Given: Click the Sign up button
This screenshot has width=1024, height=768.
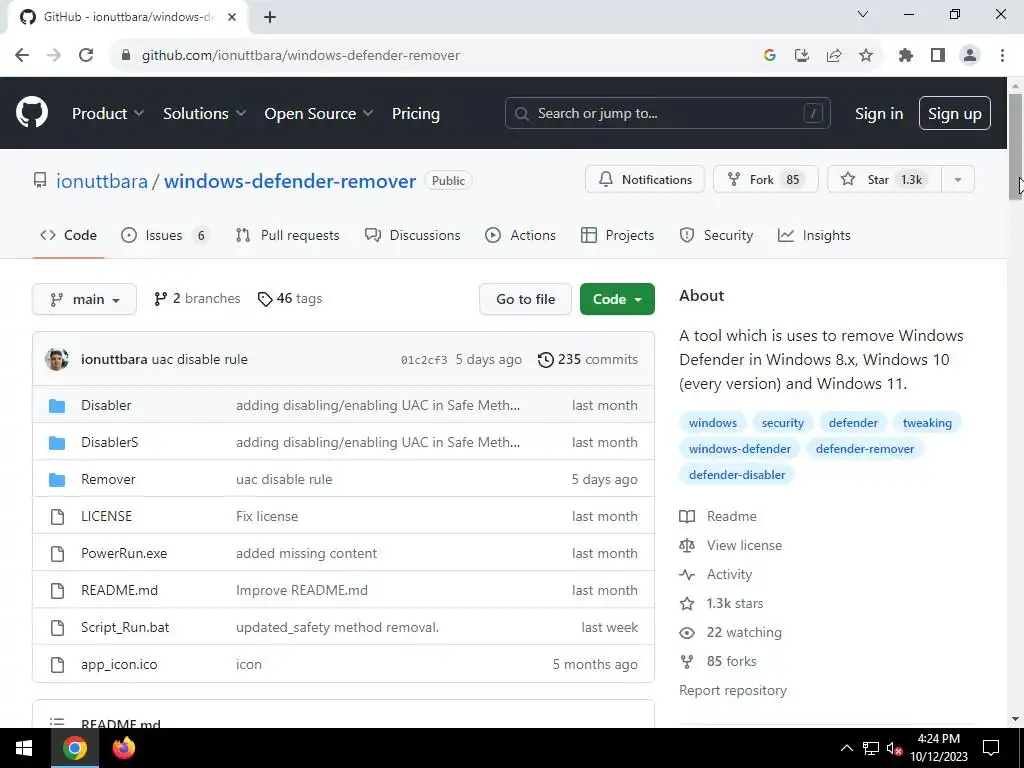Looking at the screenshot, I should coord(955,114).
